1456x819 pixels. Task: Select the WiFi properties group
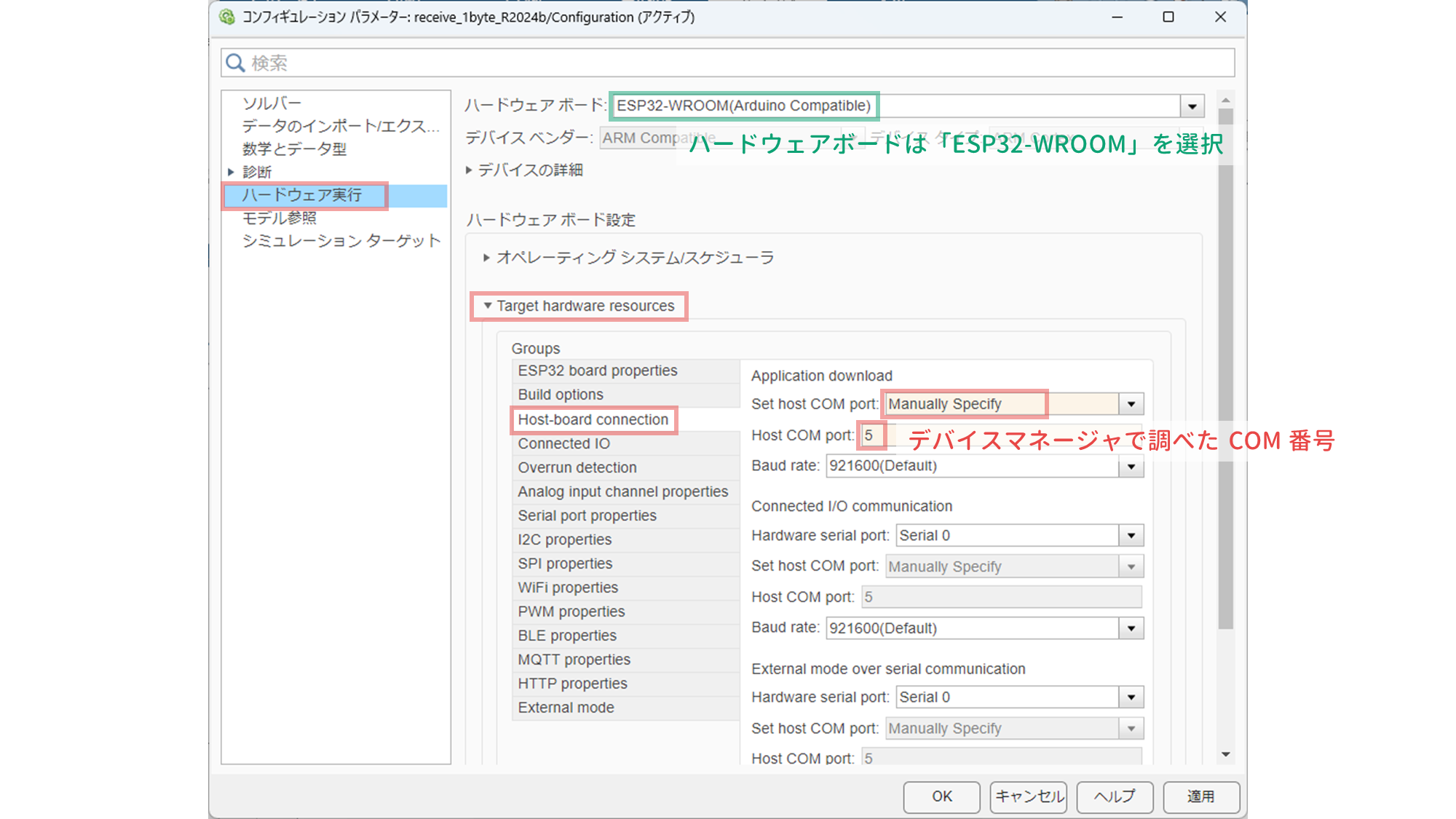pyautogui.click(x=568, y=587)
